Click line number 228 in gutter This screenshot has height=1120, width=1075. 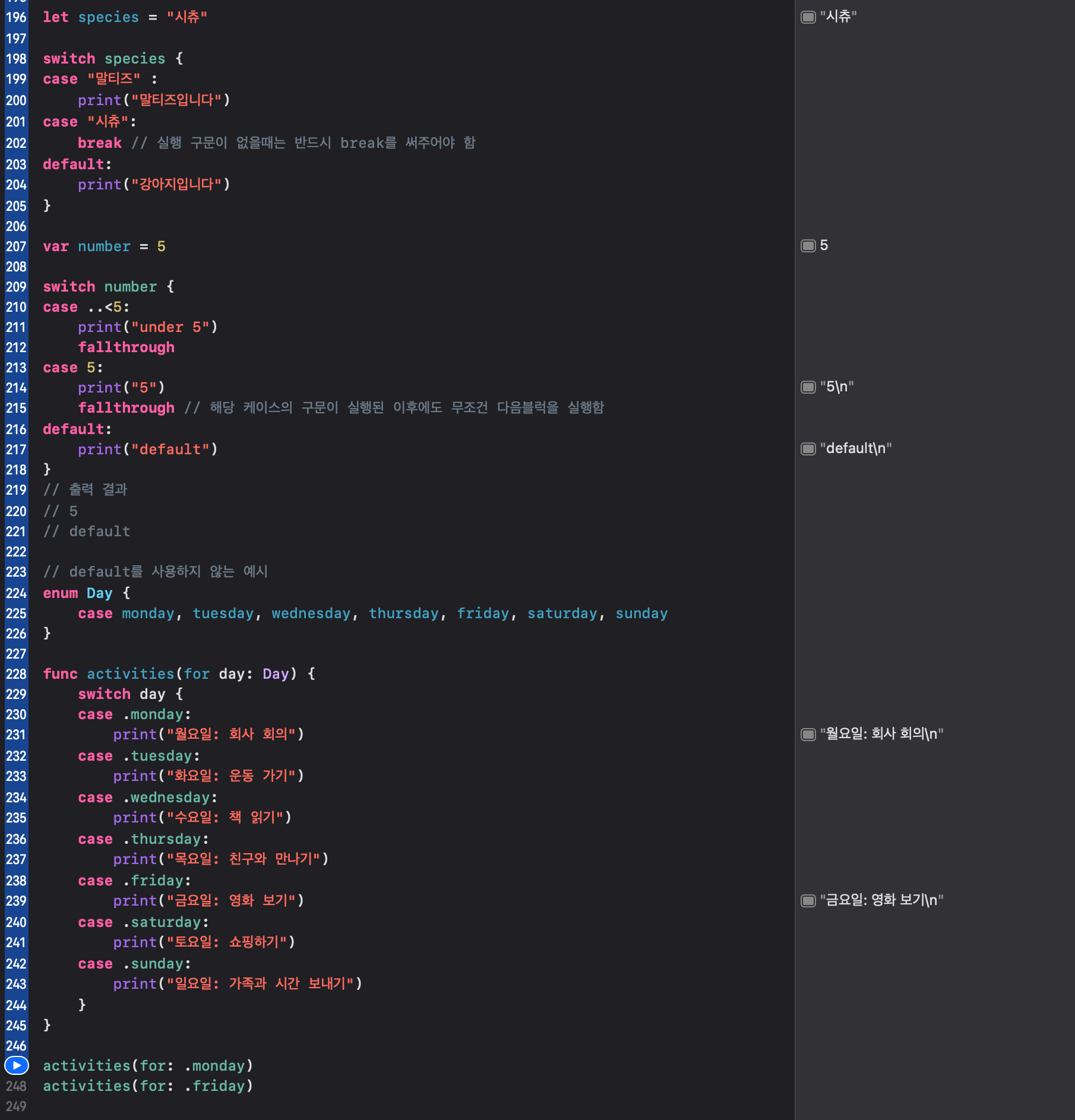coord(16,674)
